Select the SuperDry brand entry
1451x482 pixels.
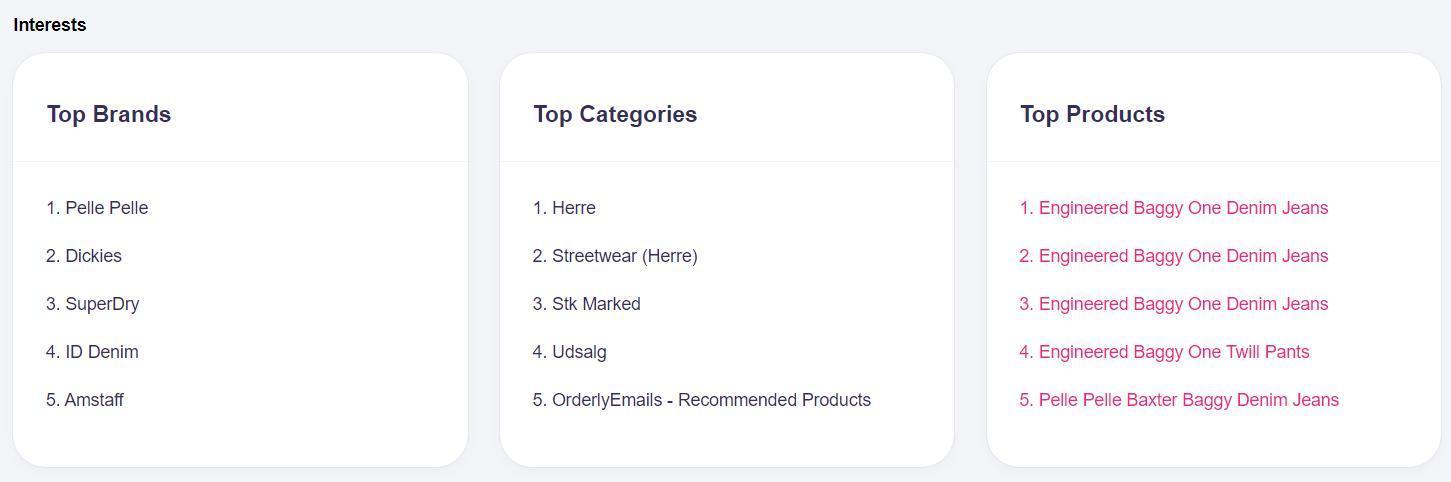click(x=102, y=304)
